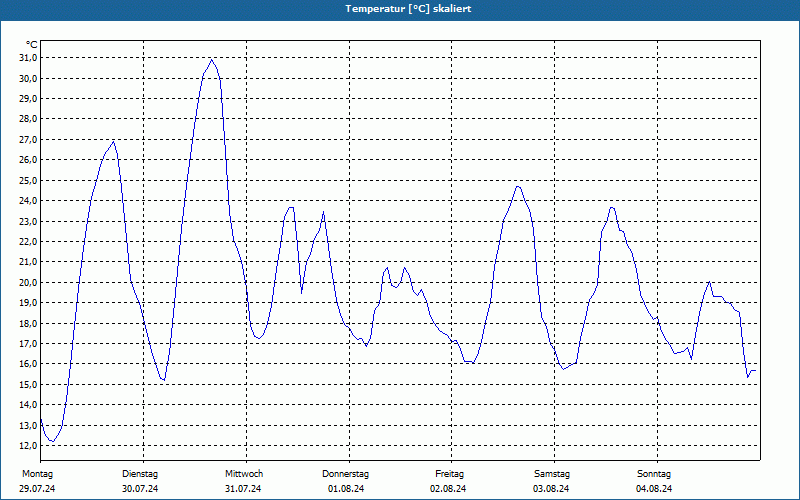Click the date 01.08.24
800x500 pixels.
pyautogui.click(x=346, y=489)
